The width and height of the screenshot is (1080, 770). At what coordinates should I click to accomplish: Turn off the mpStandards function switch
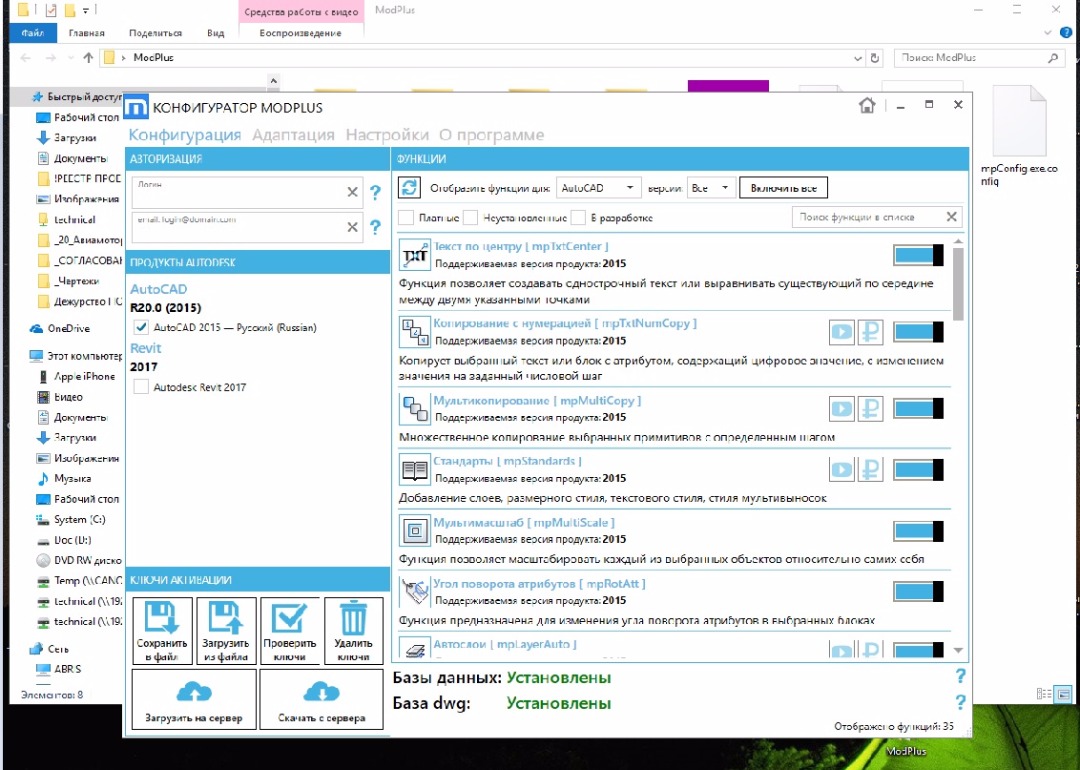918,470
